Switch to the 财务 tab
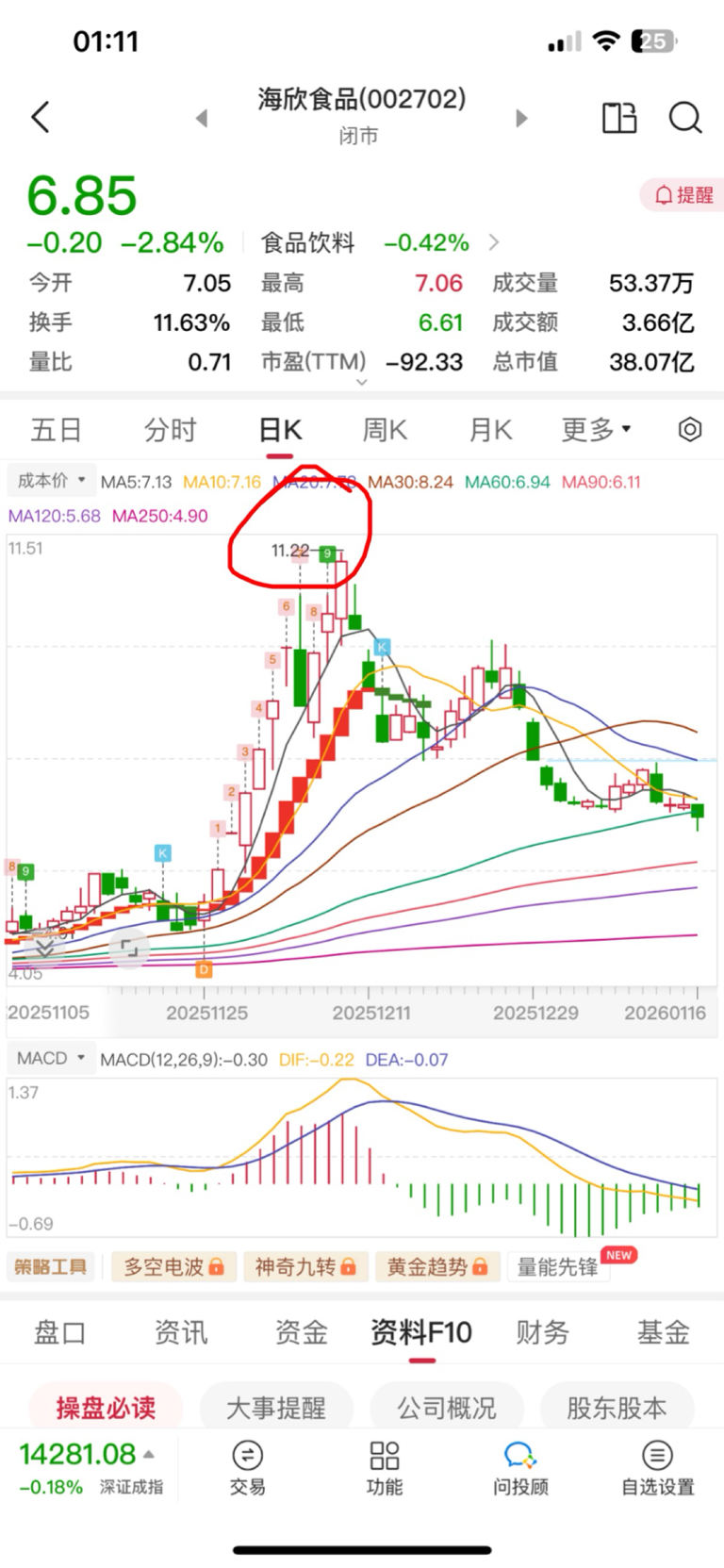 (x=542, y=1332)
